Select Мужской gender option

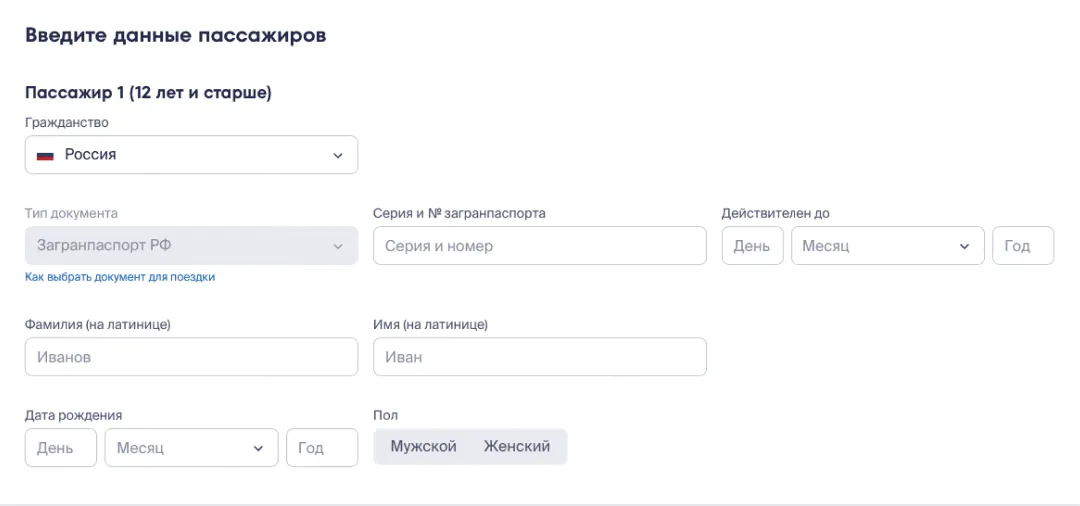pos(423,447)
